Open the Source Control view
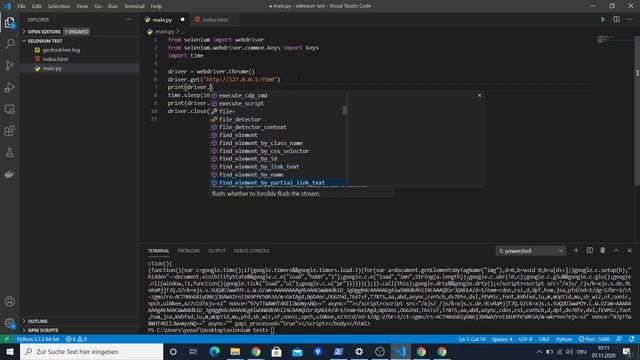Image resolution: width=640 pixels, height=360 pixels. point(9,65)
